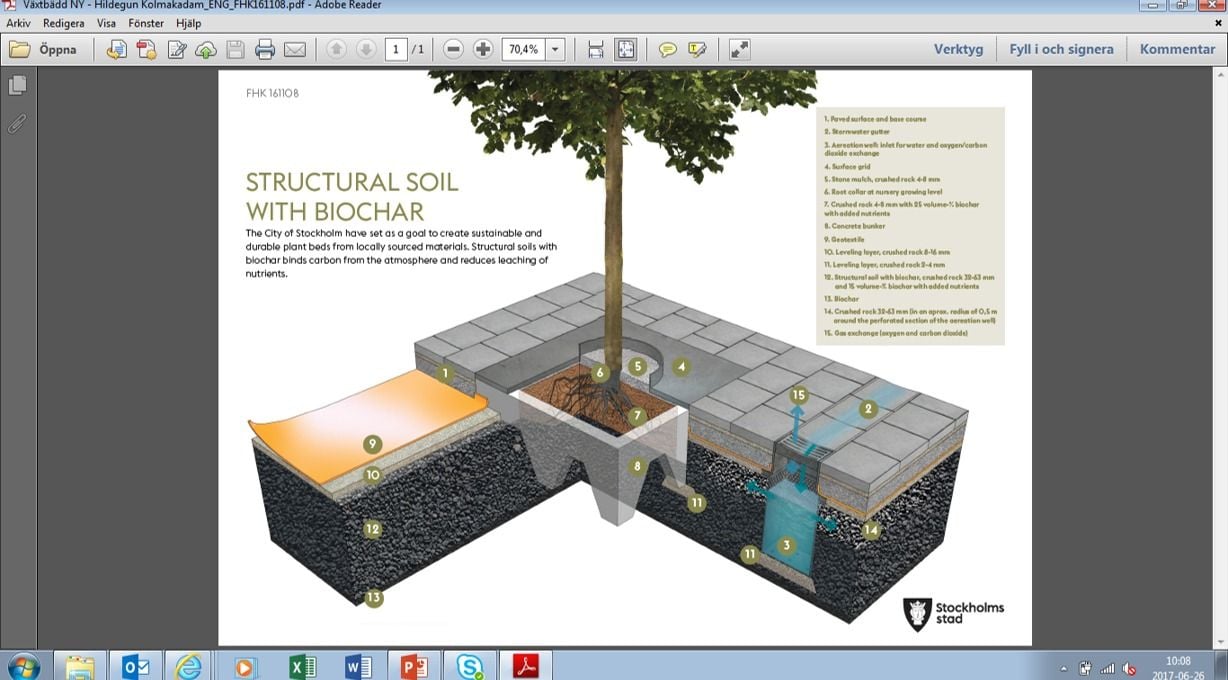Click the save diskette icon

tap(236, 49)
